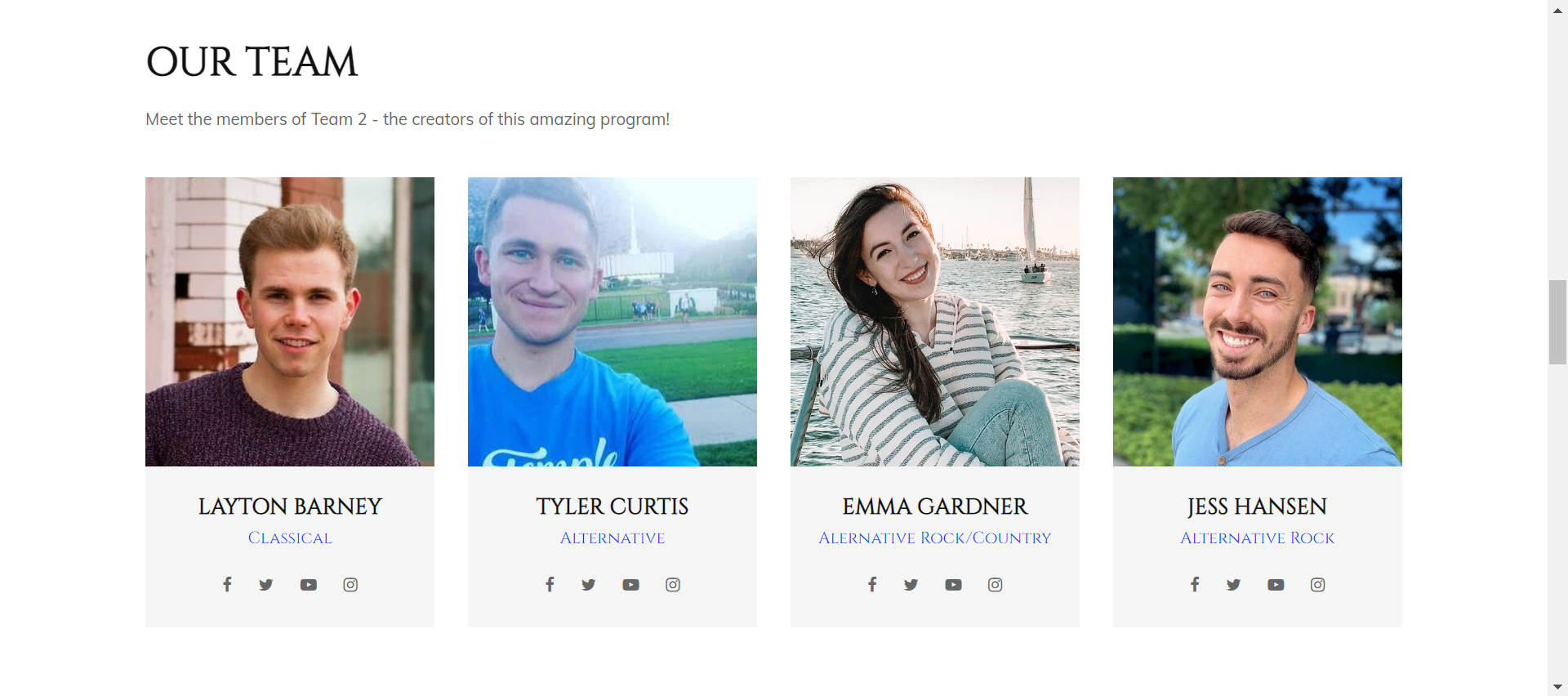Click the scrollbar down arrow
Screen dimensions: 1568x696
[1557, 687]
